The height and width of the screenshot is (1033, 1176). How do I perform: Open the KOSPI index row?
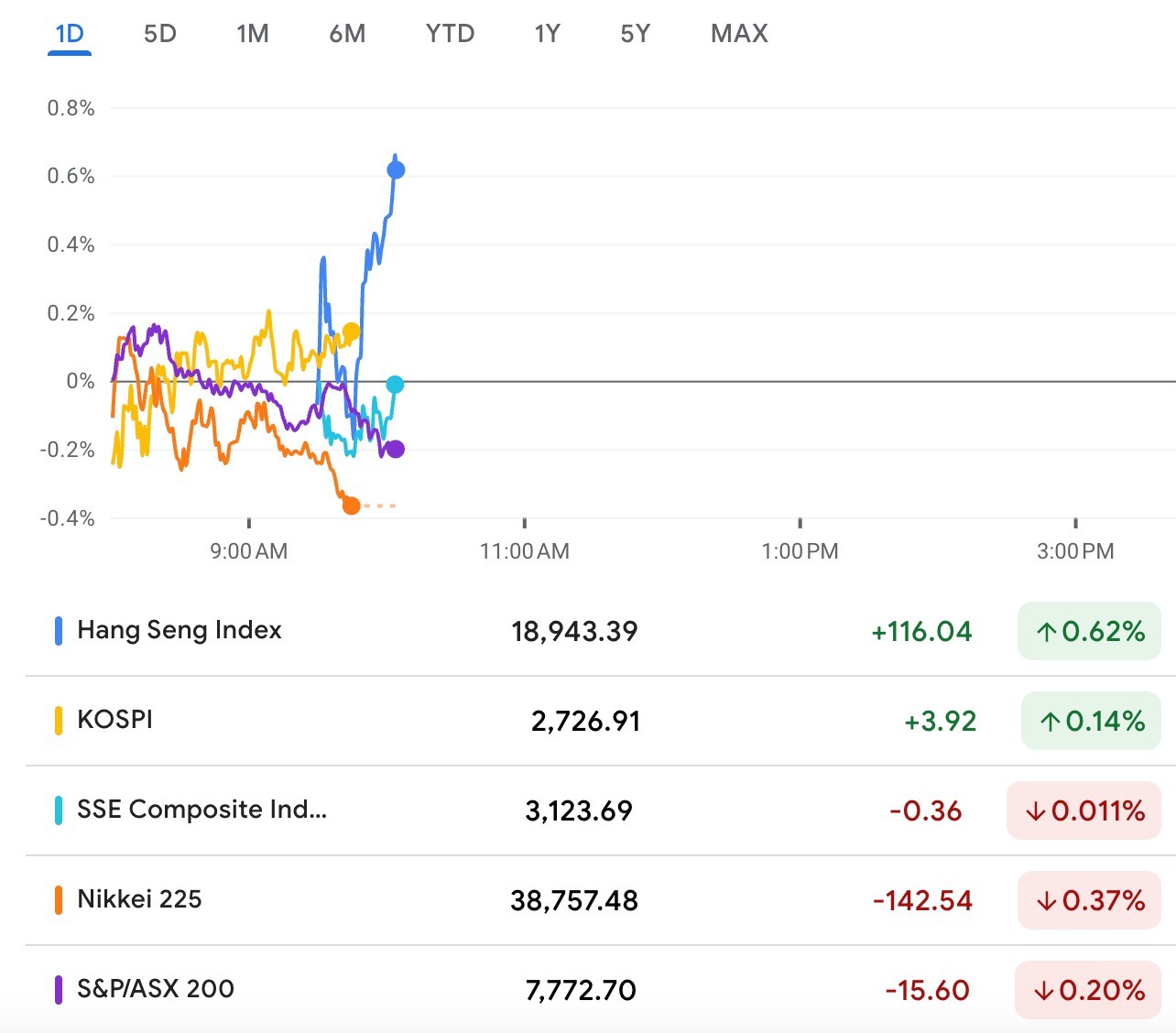(x=601, y=721)
